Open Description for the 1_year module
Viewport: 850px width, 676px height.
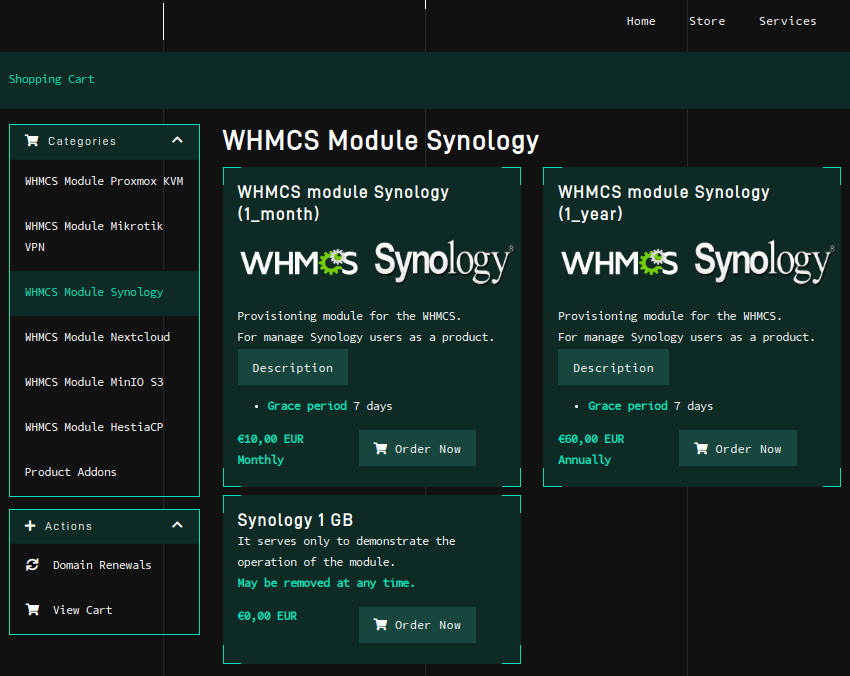pyautogui.click(x=613, y=368)
